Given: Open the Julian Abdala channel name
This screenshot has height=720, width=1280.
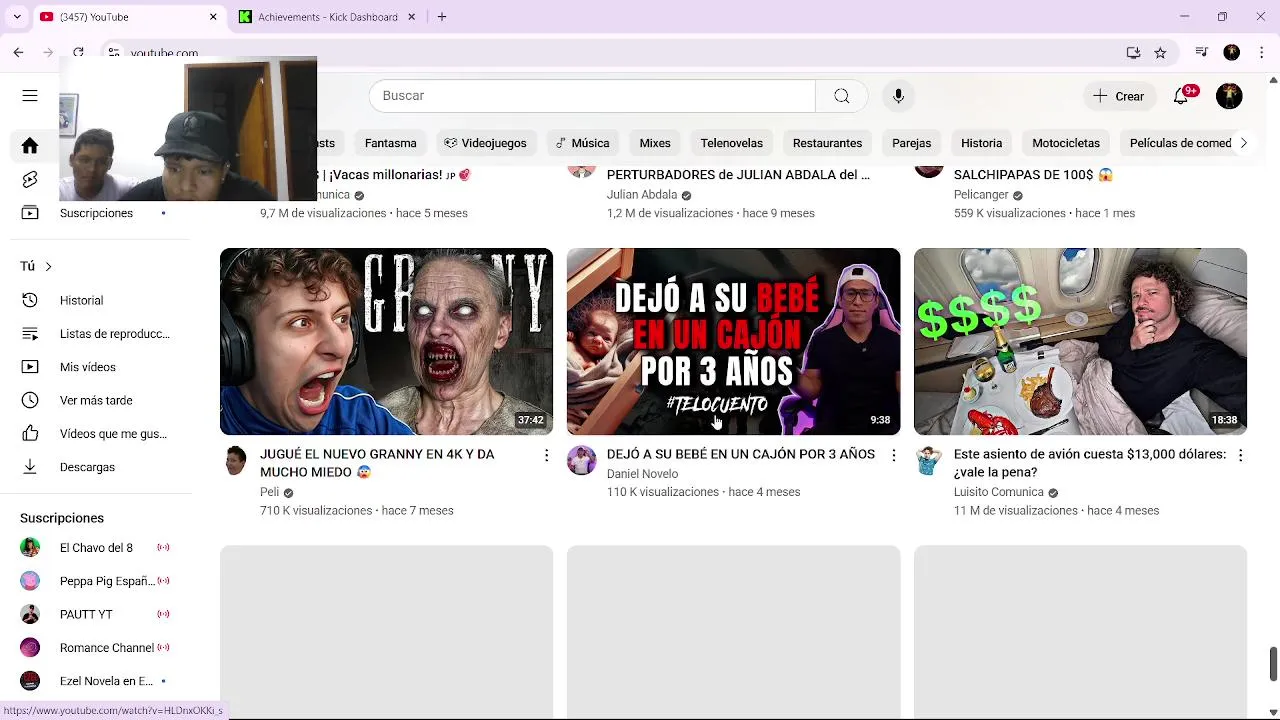Looking at the screenshot, I should [x=642, y=195].
